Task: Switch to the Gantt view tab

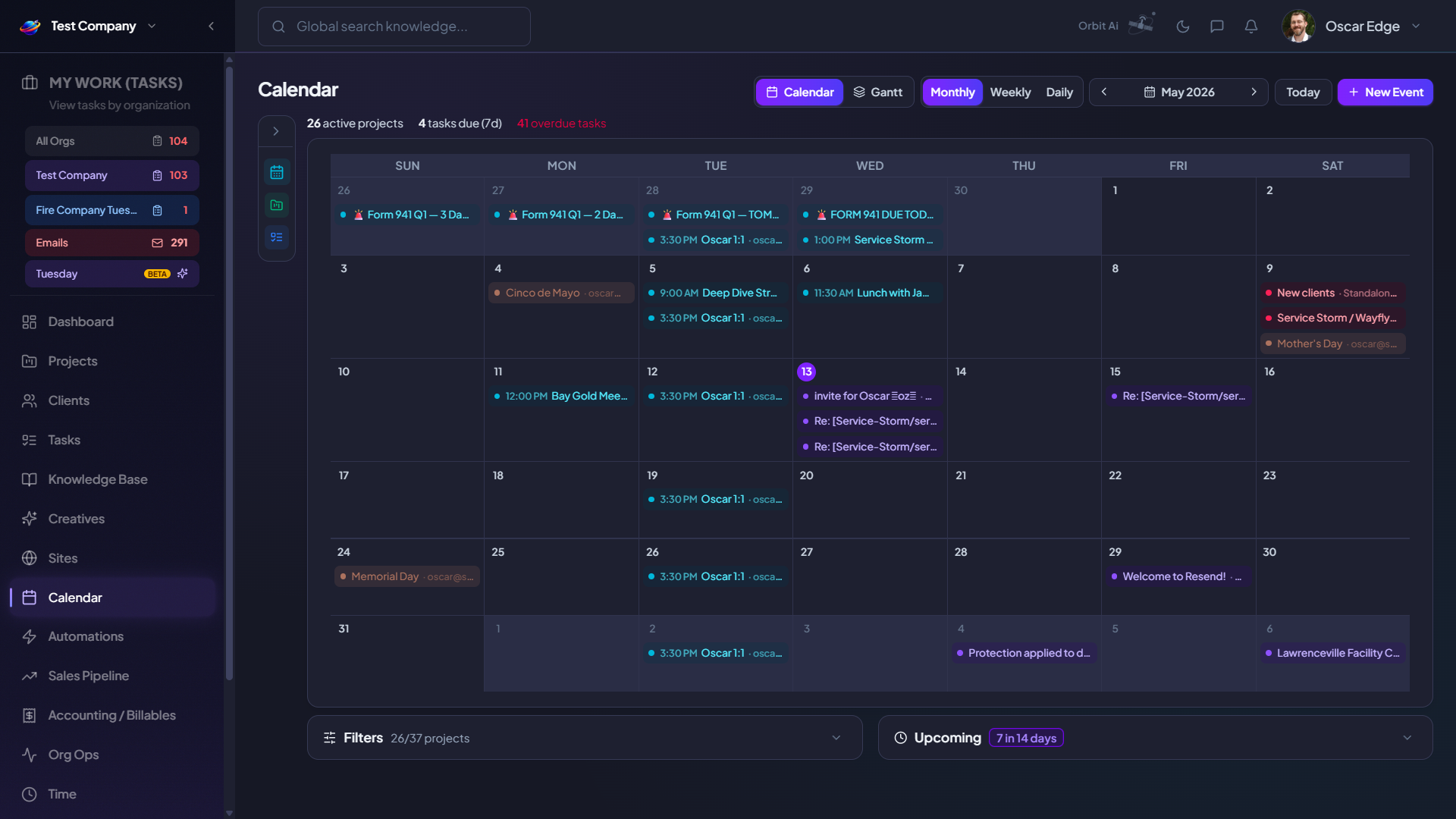Action: point(878,93)
